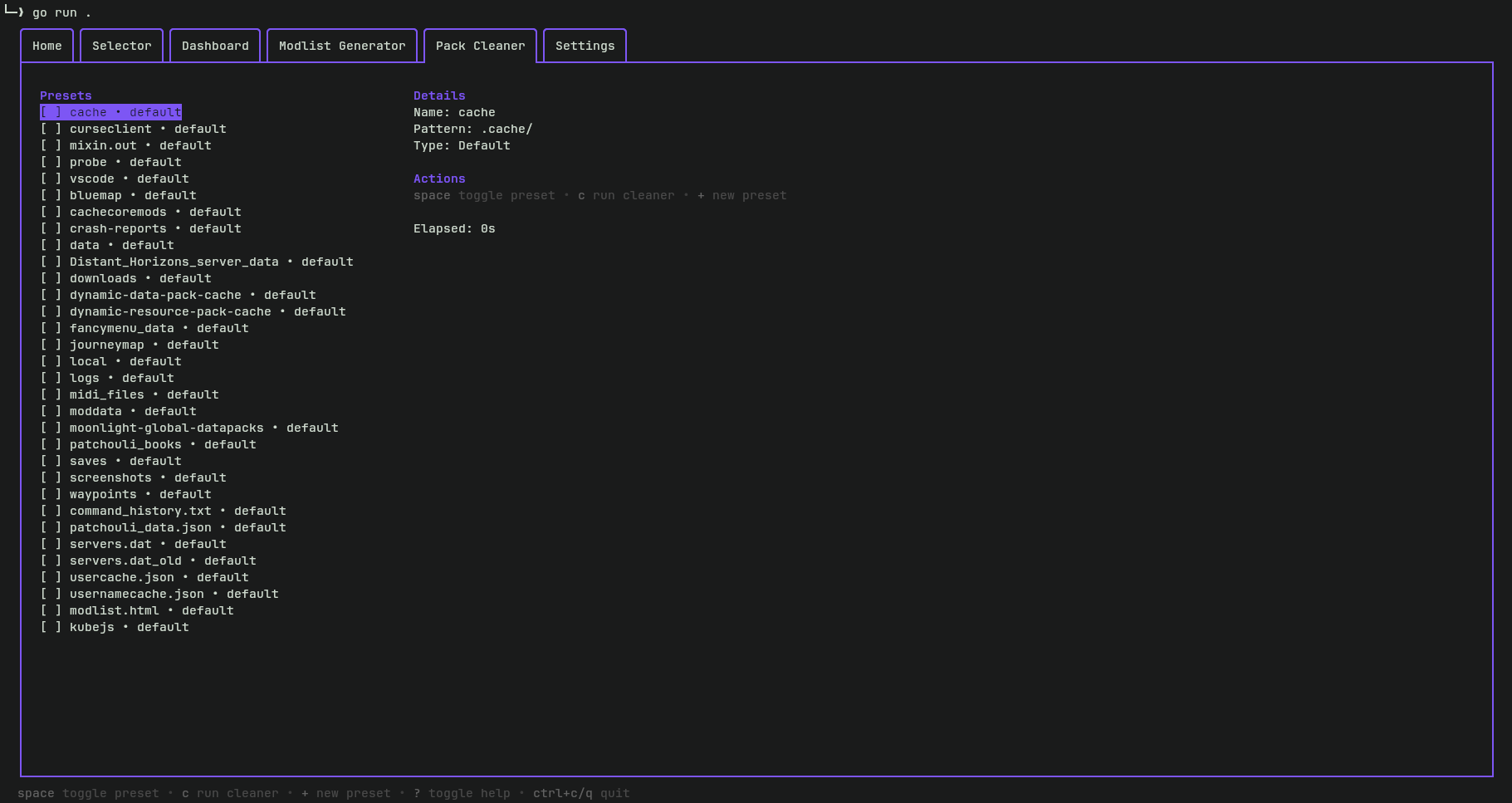Select the servers.dat_old preset row text
Viewport: 1512px width, 803px height.
click(163, 561)
